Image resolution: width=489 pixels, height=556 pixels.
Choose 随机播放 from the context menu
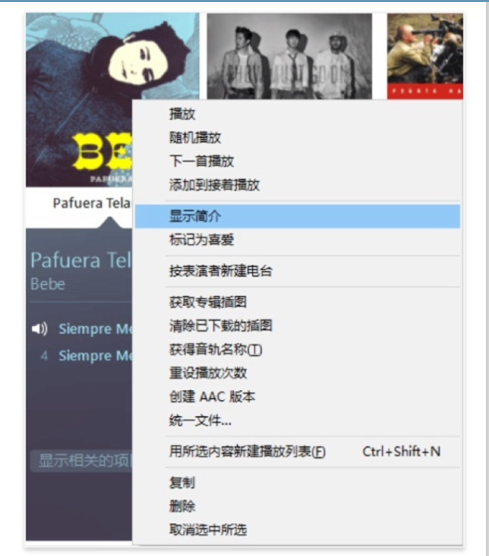[298, 138]
